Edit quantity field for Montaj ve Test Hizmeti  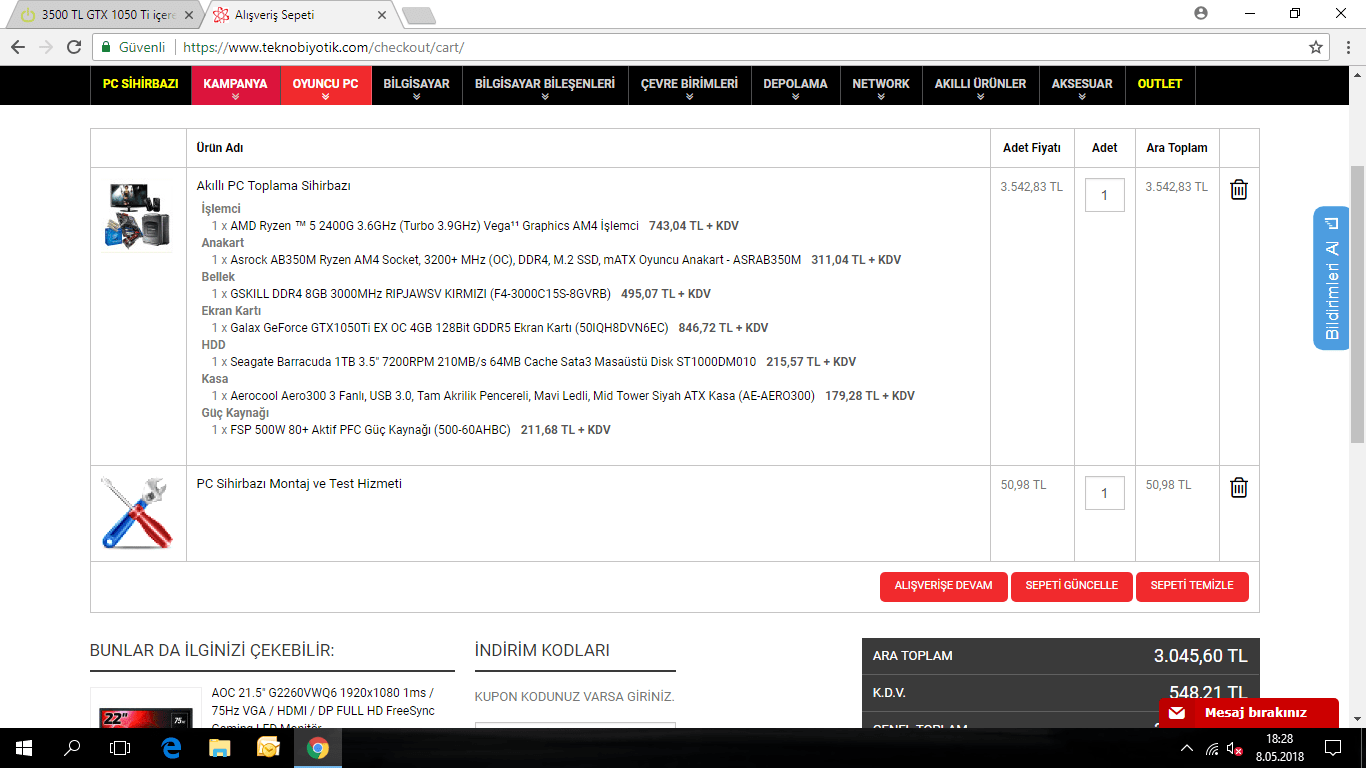[1104, 493]
